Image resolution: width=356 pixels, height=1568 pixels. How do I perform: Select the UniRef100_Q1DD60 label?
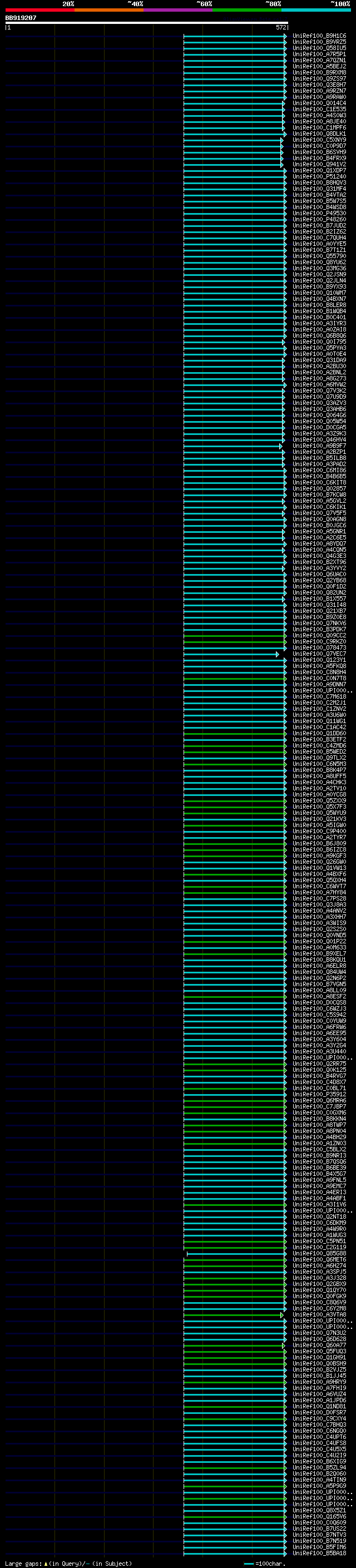(319, 734)
